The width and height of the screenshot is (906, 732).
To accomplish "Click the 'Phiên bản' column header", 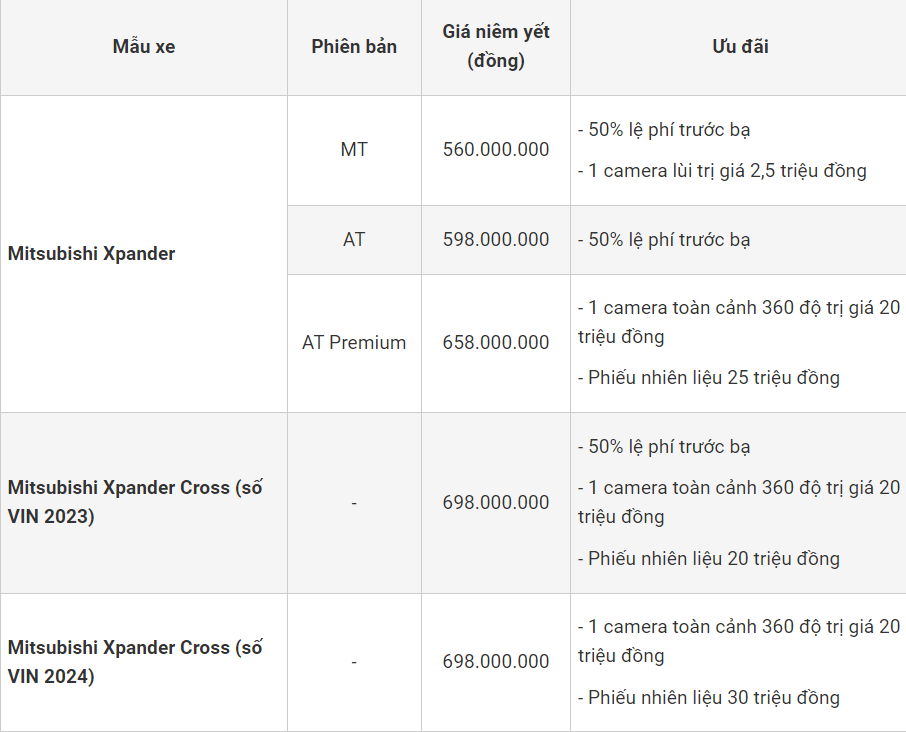I will click(354, 47).
